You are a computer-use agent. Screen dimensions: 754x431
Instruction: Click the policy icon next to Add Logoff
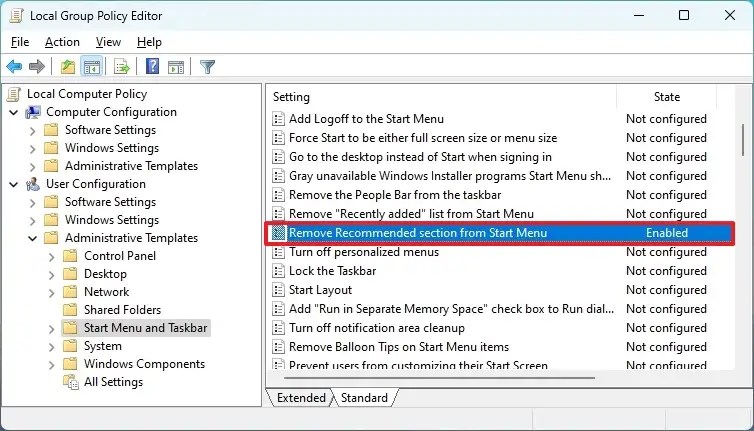tap(278, 119)
